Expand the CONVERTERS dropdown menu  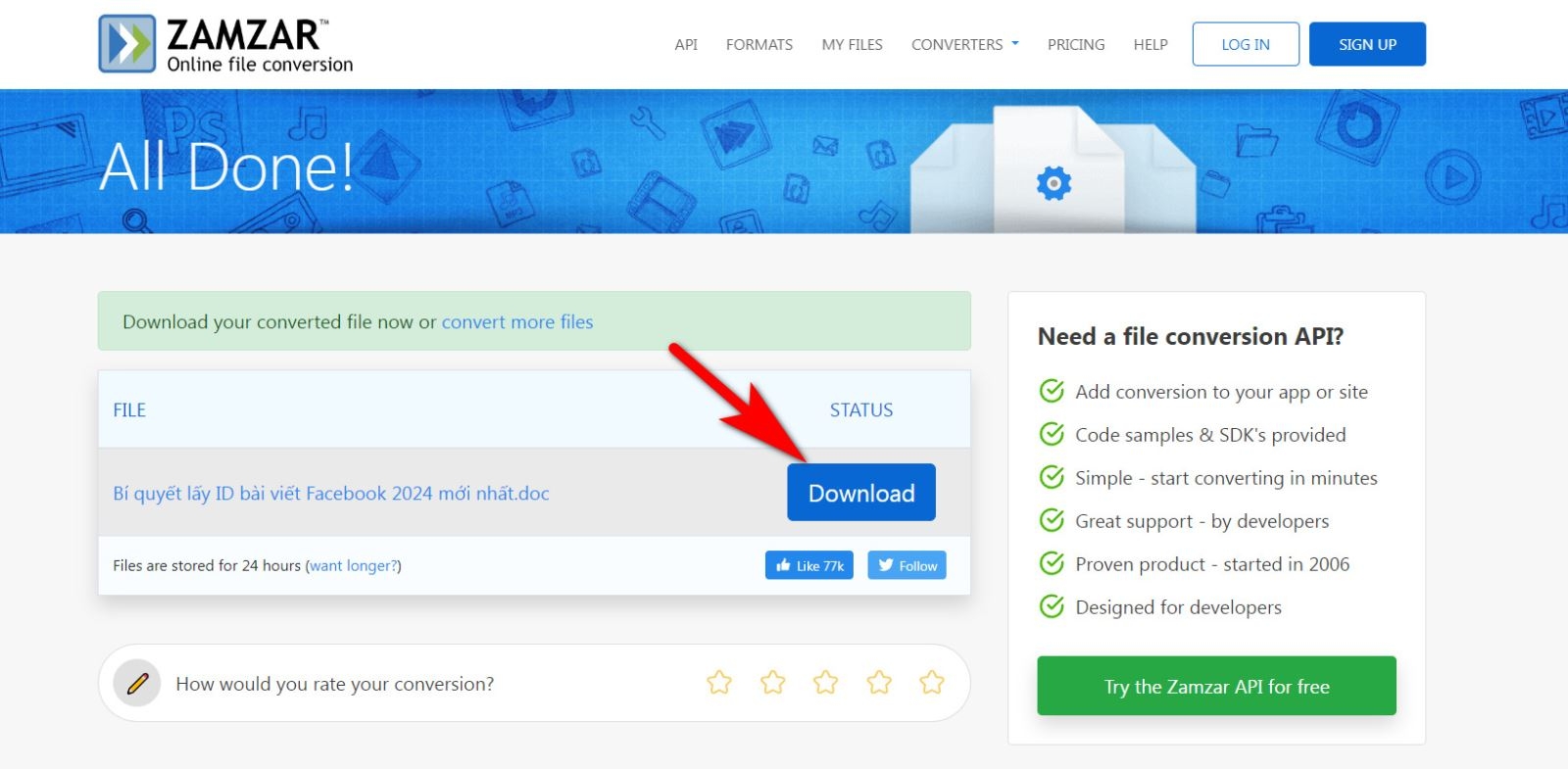[x=965, y=44]
